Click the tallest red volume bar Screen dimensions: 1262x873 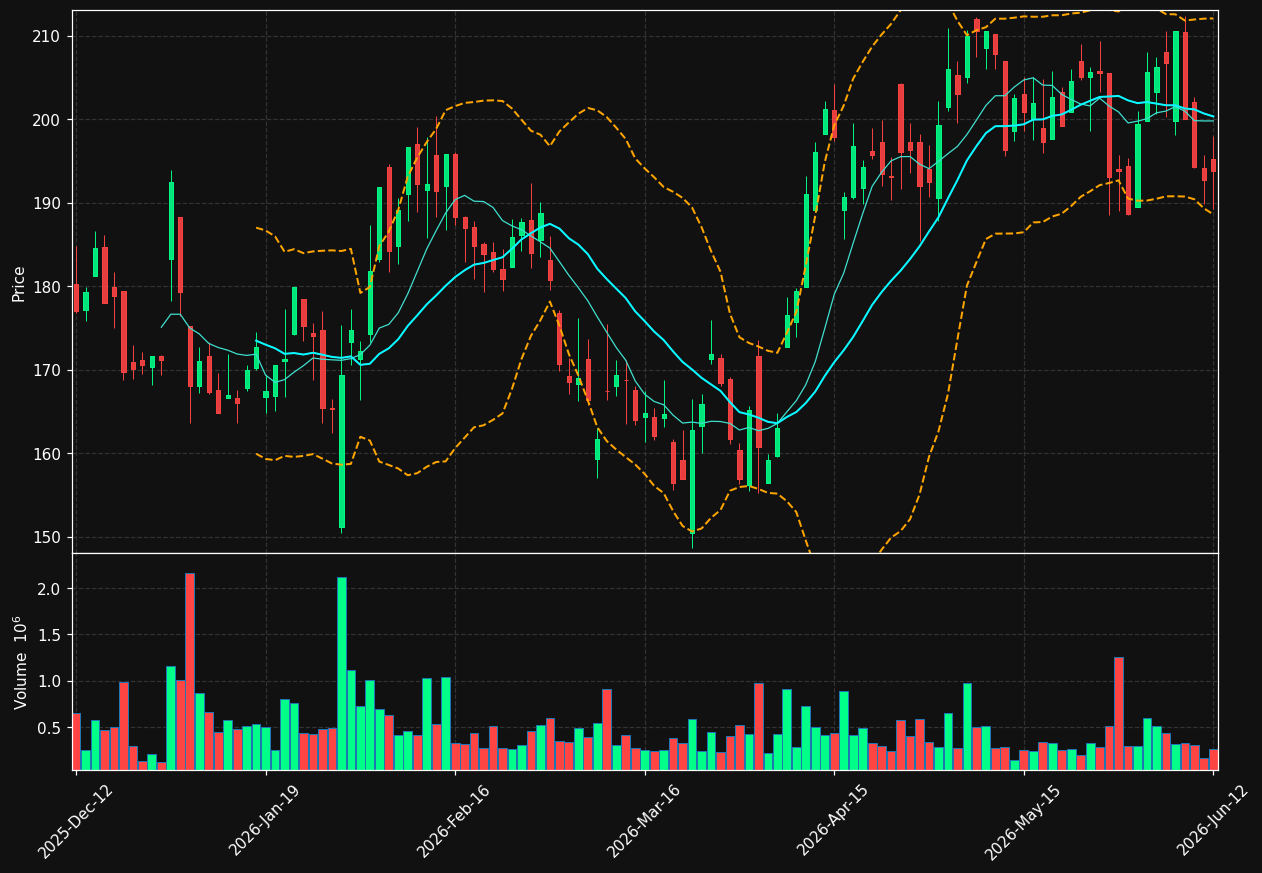(190, 671)
